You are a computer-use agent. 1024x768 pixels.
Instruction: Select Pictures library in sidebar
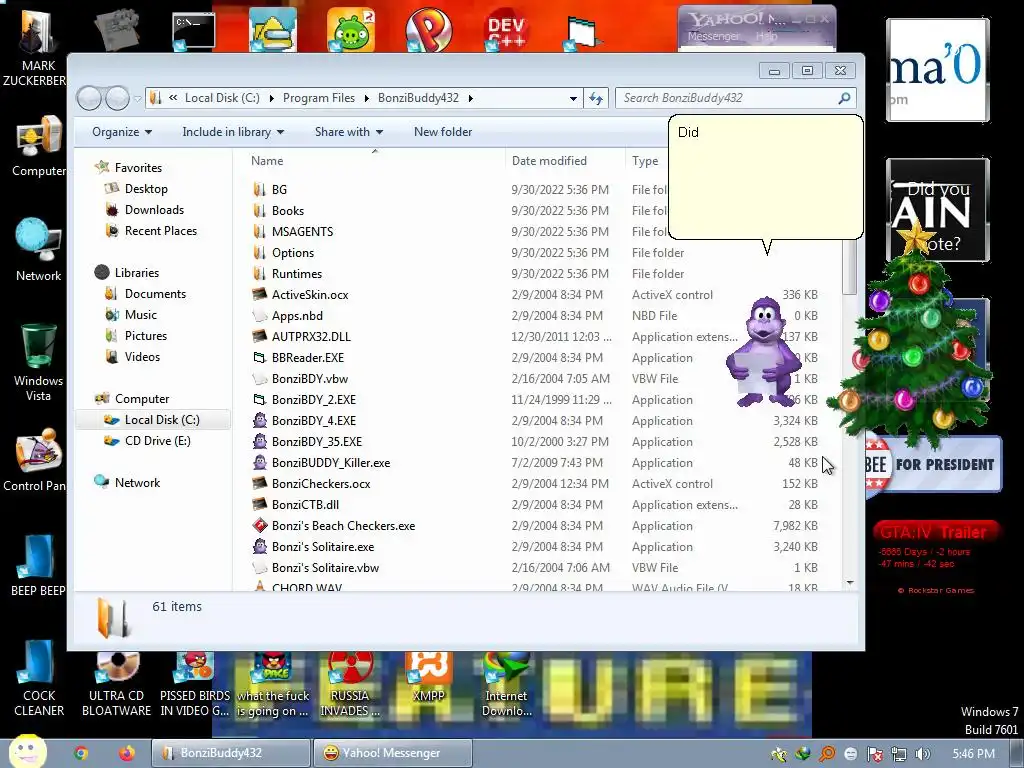(146, 336)
